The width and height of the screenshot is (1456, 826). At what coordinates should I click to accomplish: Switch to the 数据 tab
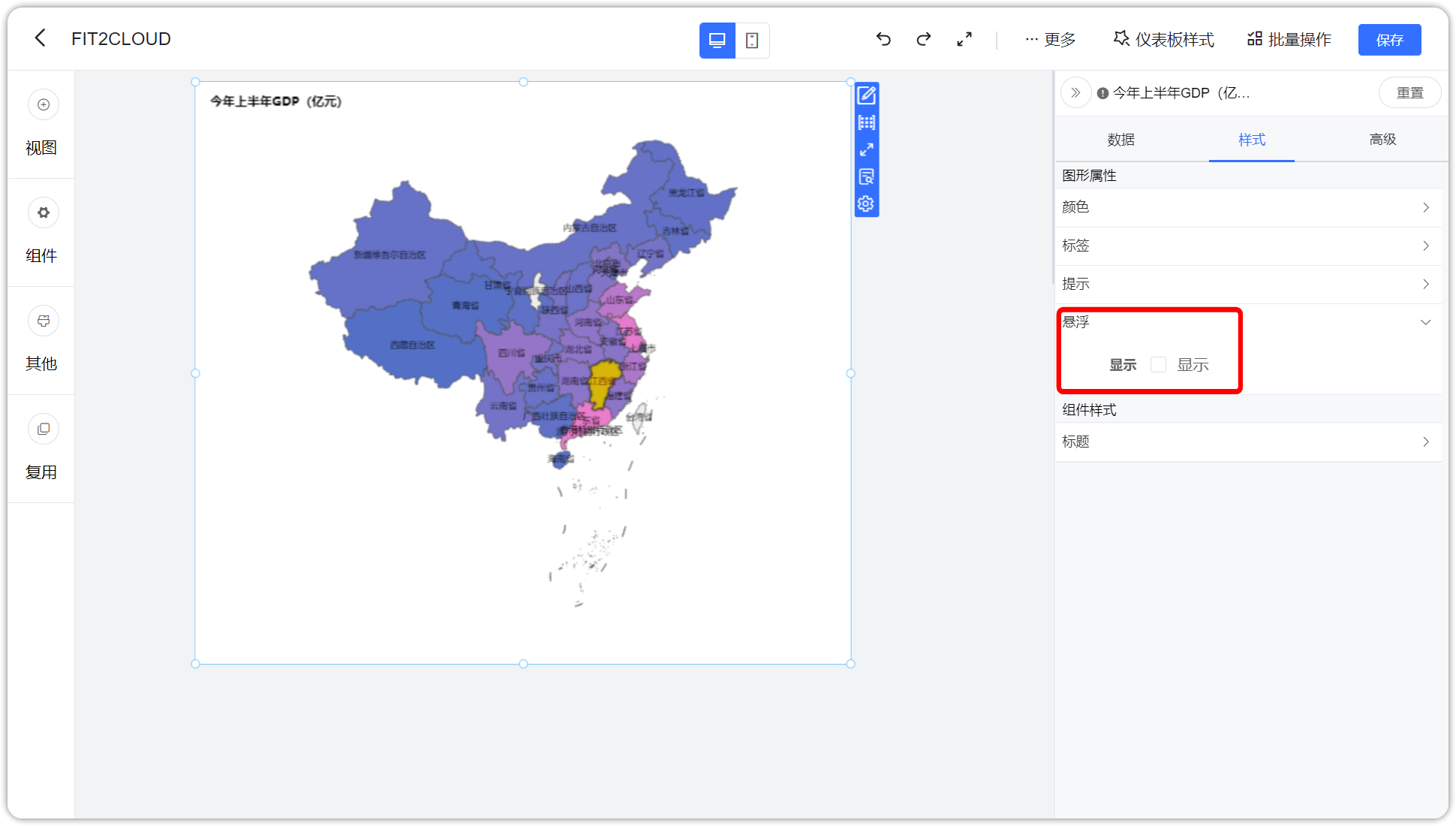click(1121, 140)
